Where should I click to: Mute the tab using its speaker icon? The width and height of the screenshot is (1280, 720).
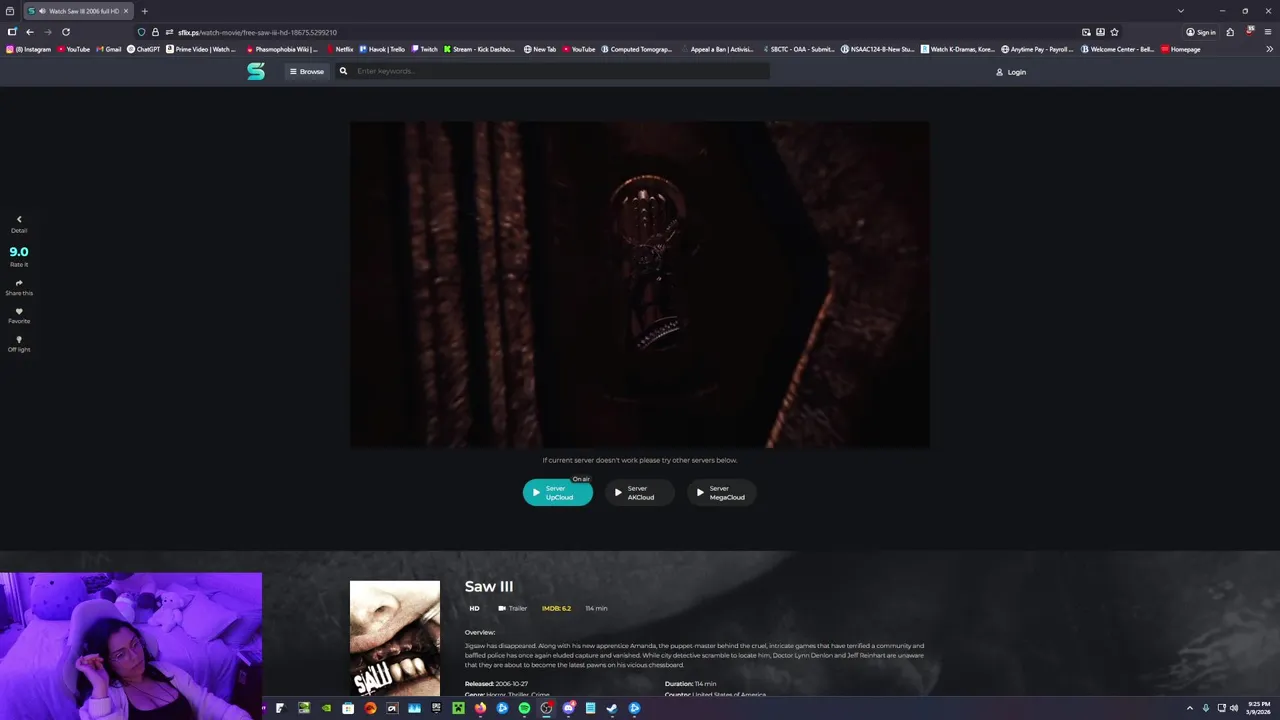click(x=41, y=11)
